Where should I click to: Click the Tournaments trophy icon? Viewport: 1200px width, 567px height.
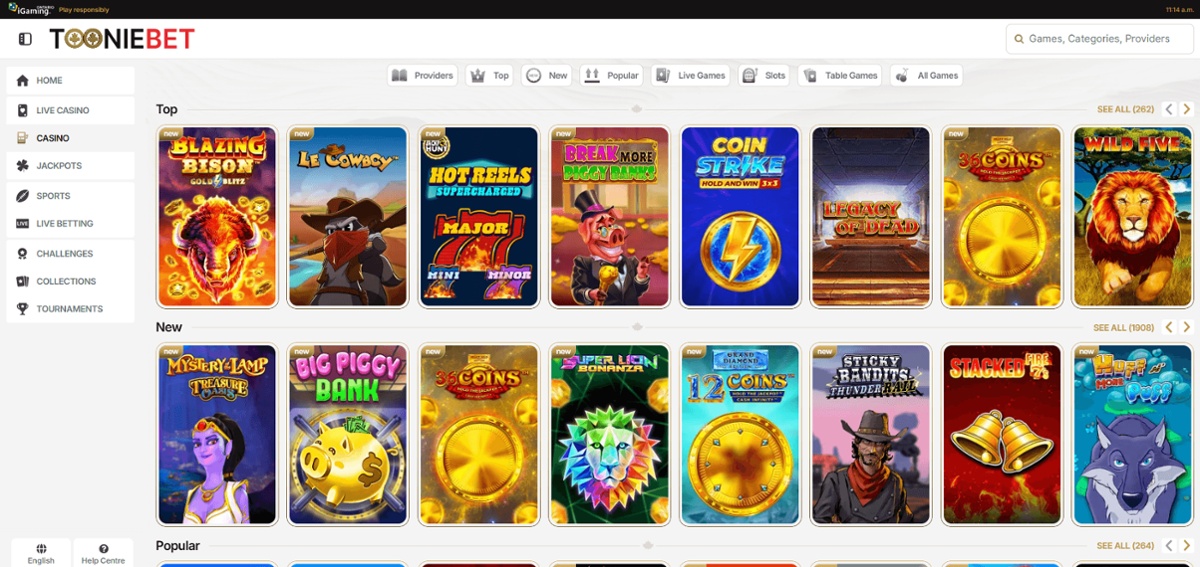point(22,309)
